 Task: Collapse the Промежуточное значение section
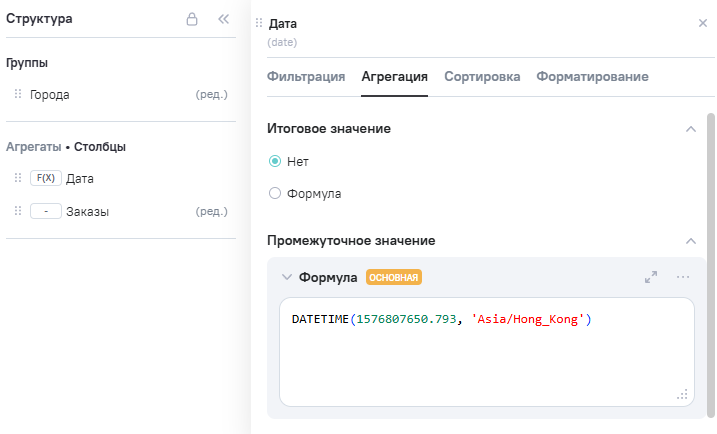[x=690, y=241]
